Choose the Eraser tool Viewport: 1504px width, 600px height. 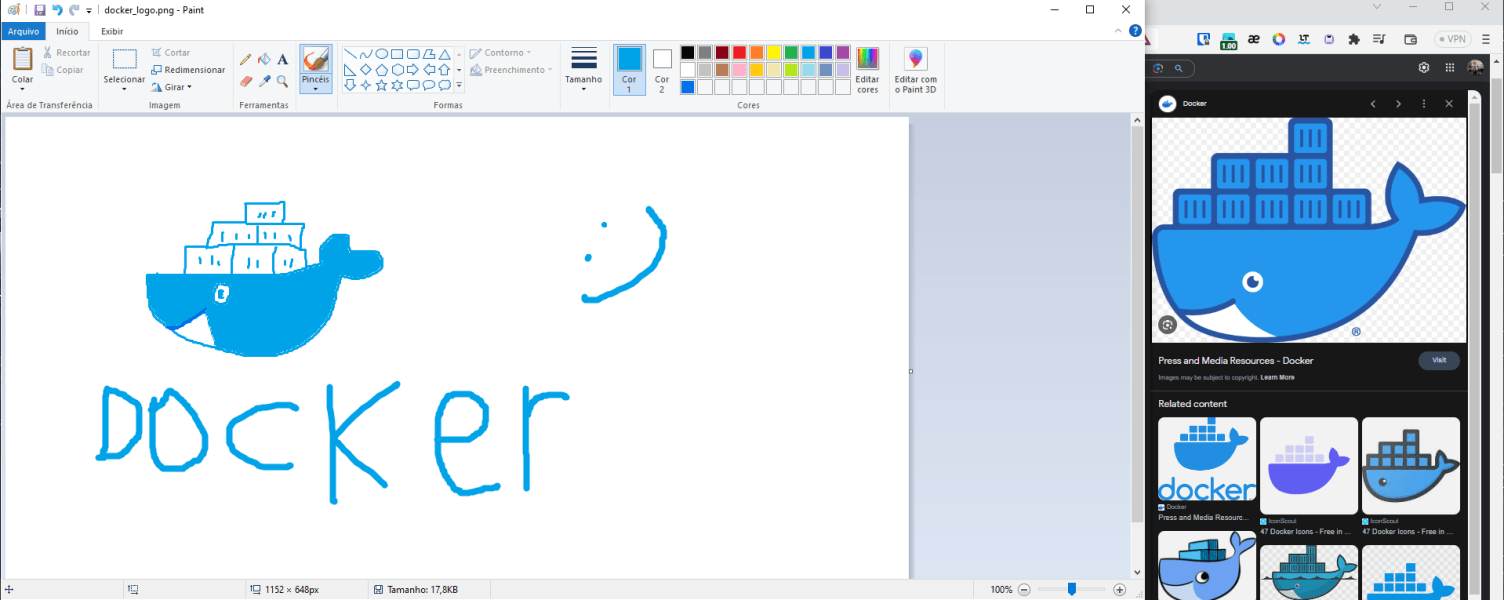click(246, 81)
